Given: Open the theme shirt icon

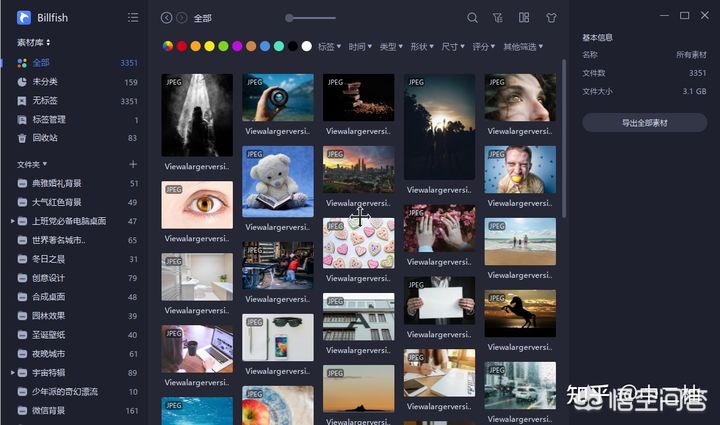Looking at the screenshot, I should pos(551,18).
